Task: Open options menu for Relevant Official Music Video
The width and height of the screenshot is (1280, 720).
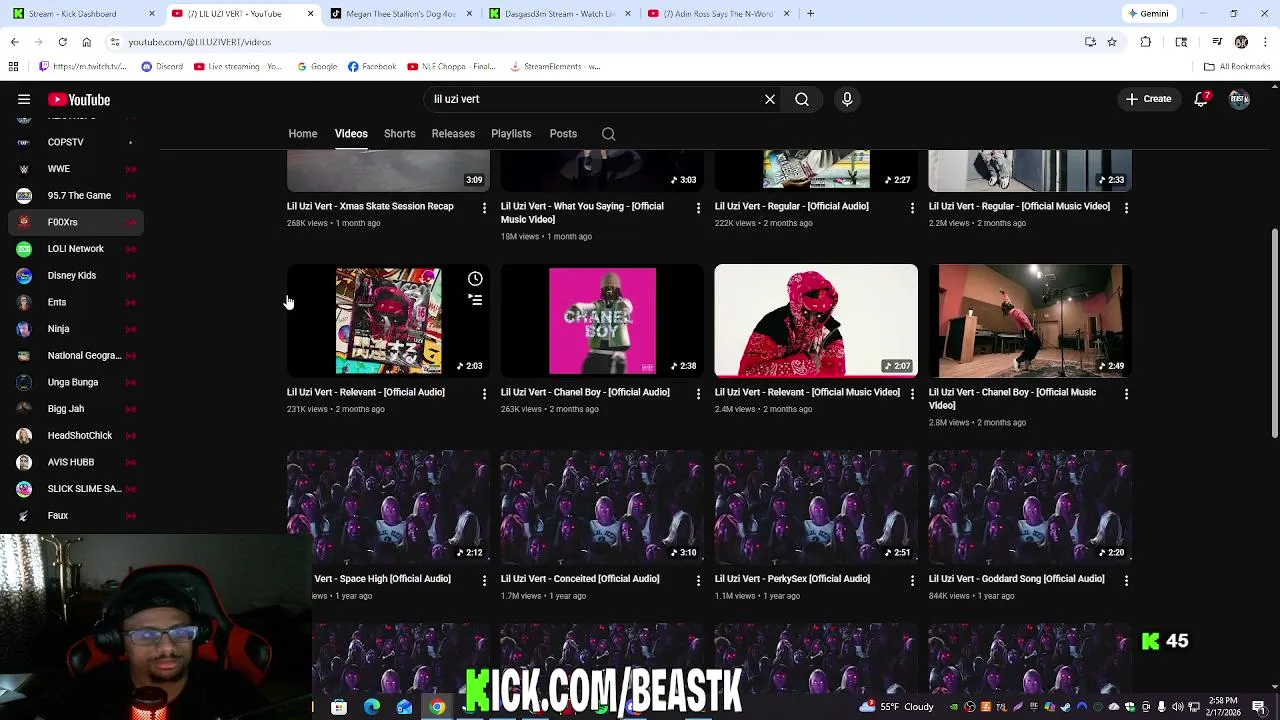Action: point(912,394)
